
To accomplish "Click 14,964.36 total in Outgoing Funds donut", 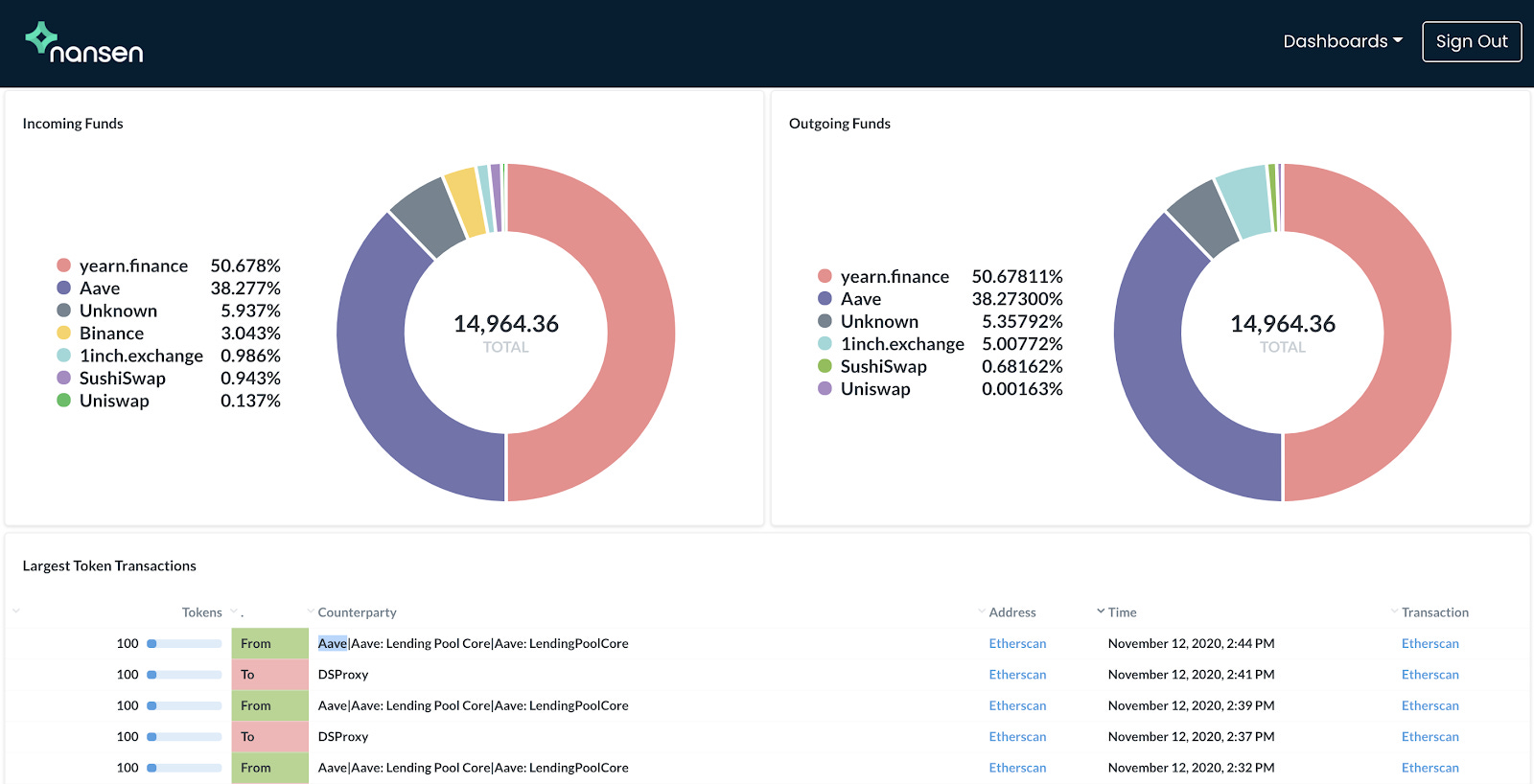I will tap(1283, 324).
